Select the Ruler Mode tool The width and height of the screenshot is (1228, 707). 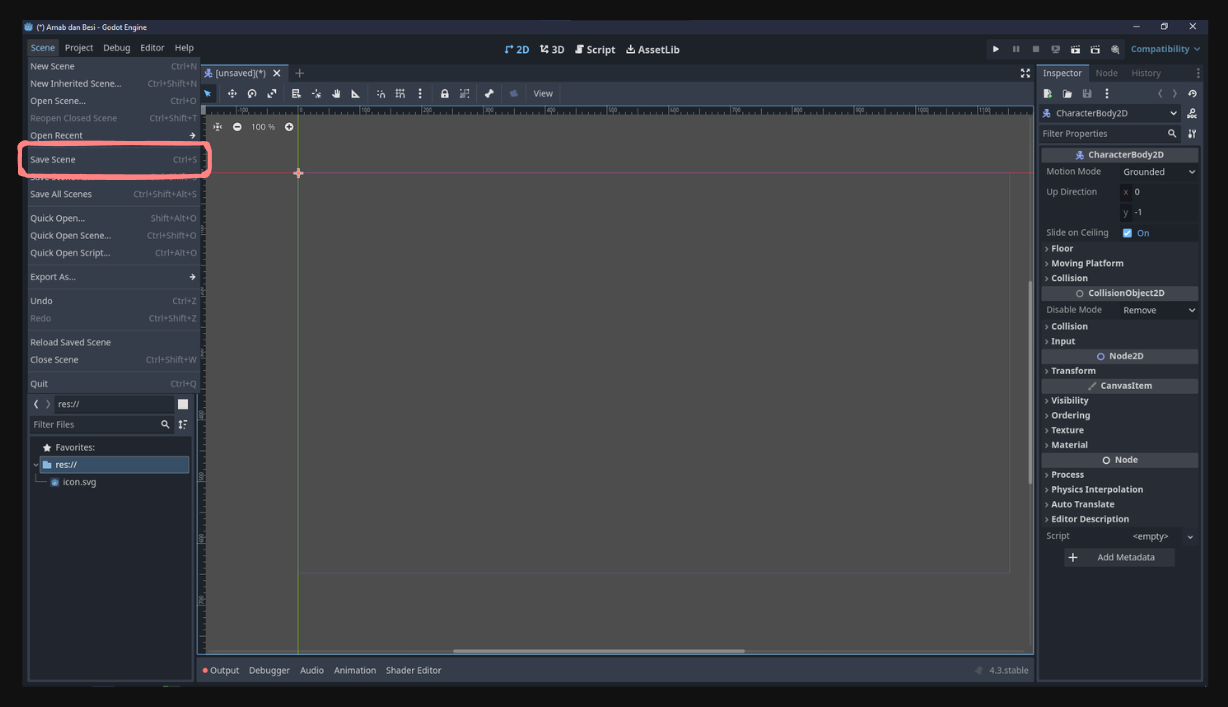point(355,93)
